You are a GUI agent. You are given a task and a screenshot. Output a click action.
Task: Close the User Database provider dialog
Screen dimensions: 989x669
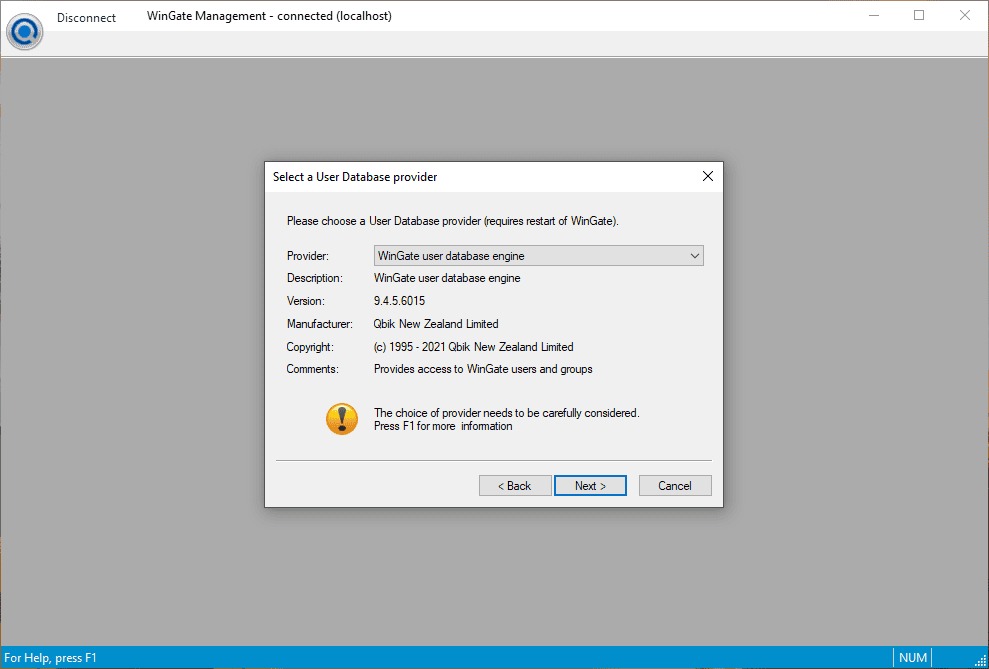point(708,177)
